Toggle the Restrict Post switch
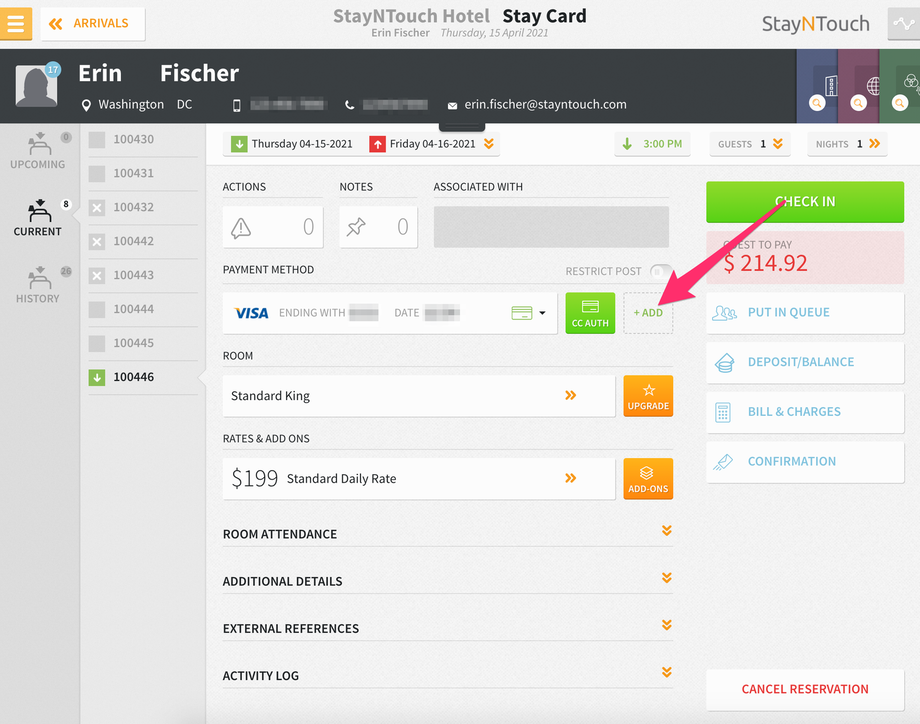Screen dimensions: 920x724 tap(661, 271)
